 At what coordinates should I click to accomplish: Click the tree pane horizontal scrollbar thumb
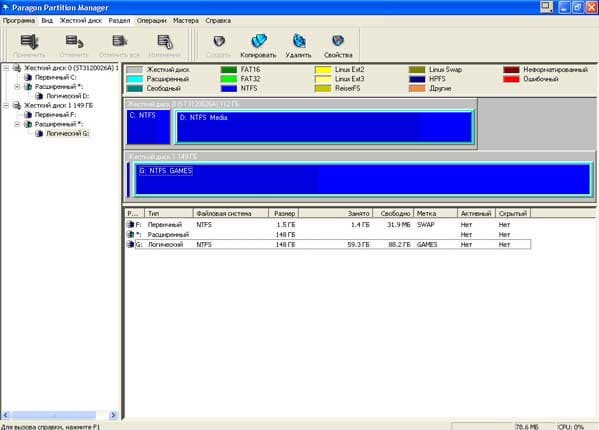click(x=53, y=415)
